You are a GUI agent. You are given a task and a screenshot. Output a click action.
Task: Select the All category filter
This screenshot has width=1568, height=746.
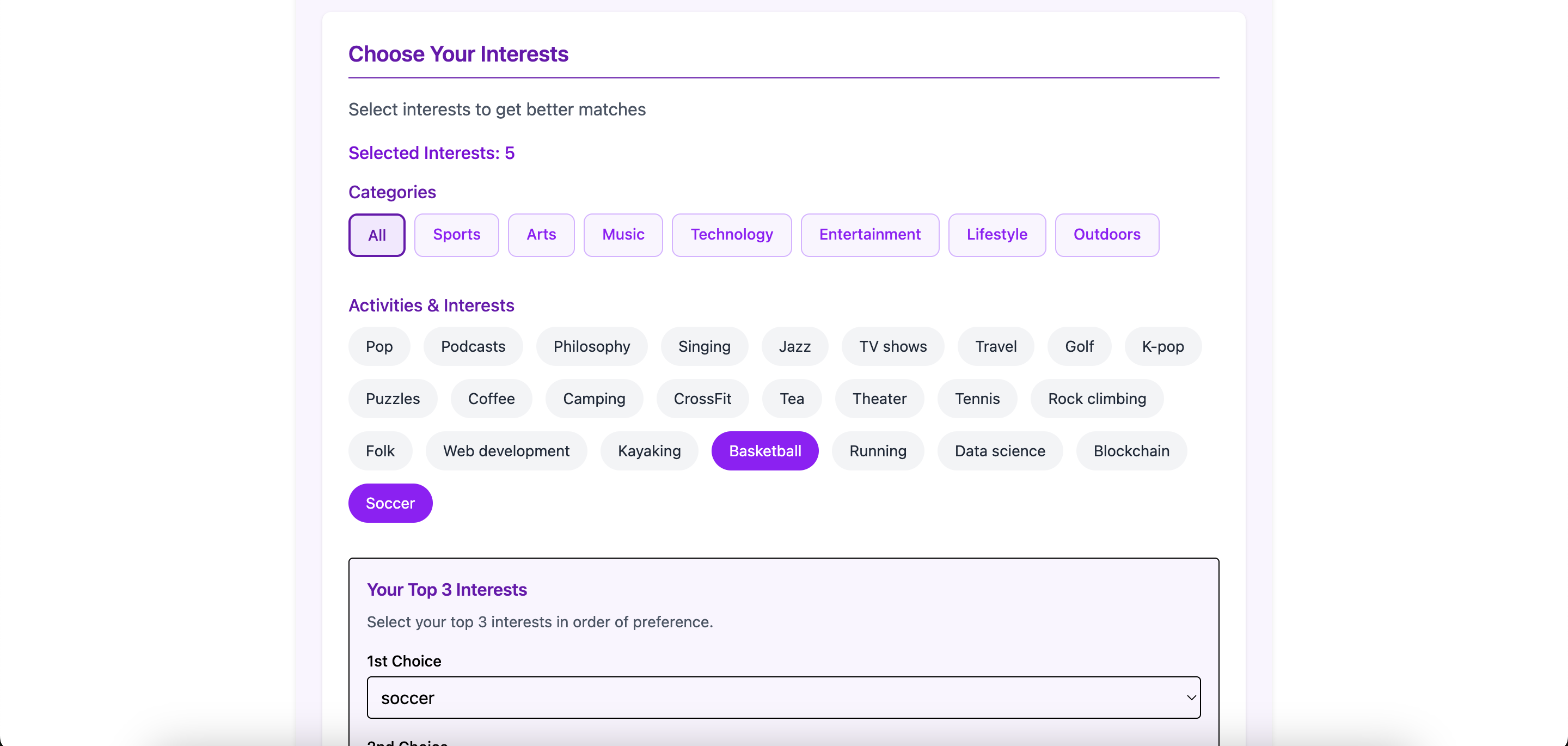(376, 235)
